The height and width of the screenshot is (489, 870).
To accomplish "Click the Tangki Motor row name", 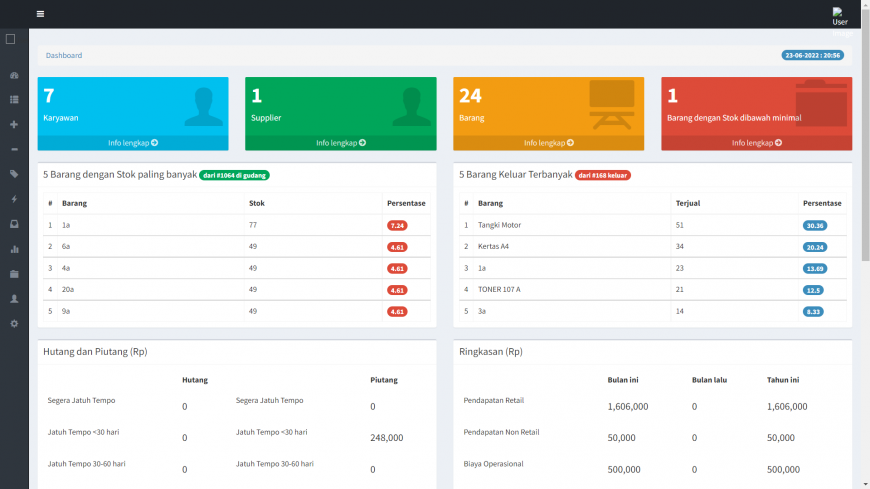I will (x=499, y=225).
